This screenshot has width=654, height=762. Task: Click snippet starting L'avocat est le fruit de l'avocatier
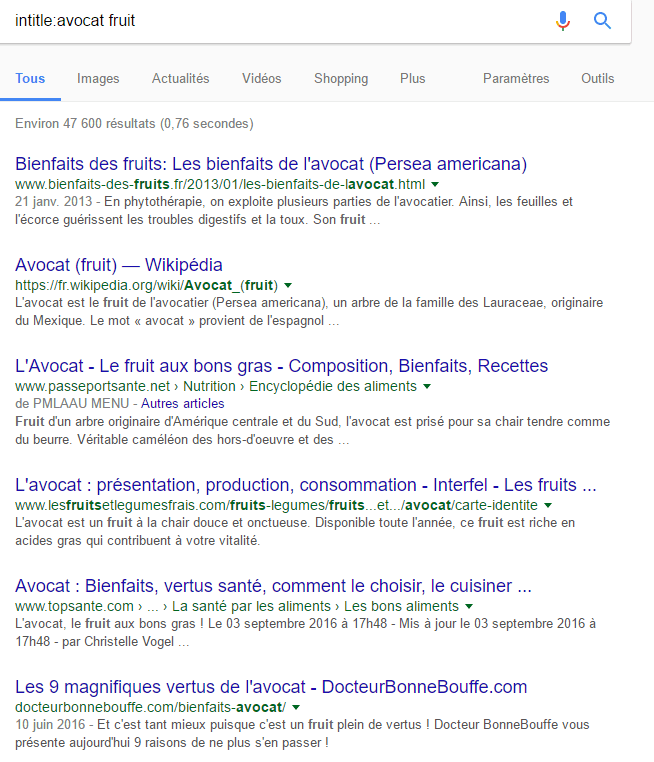(309, 312)
